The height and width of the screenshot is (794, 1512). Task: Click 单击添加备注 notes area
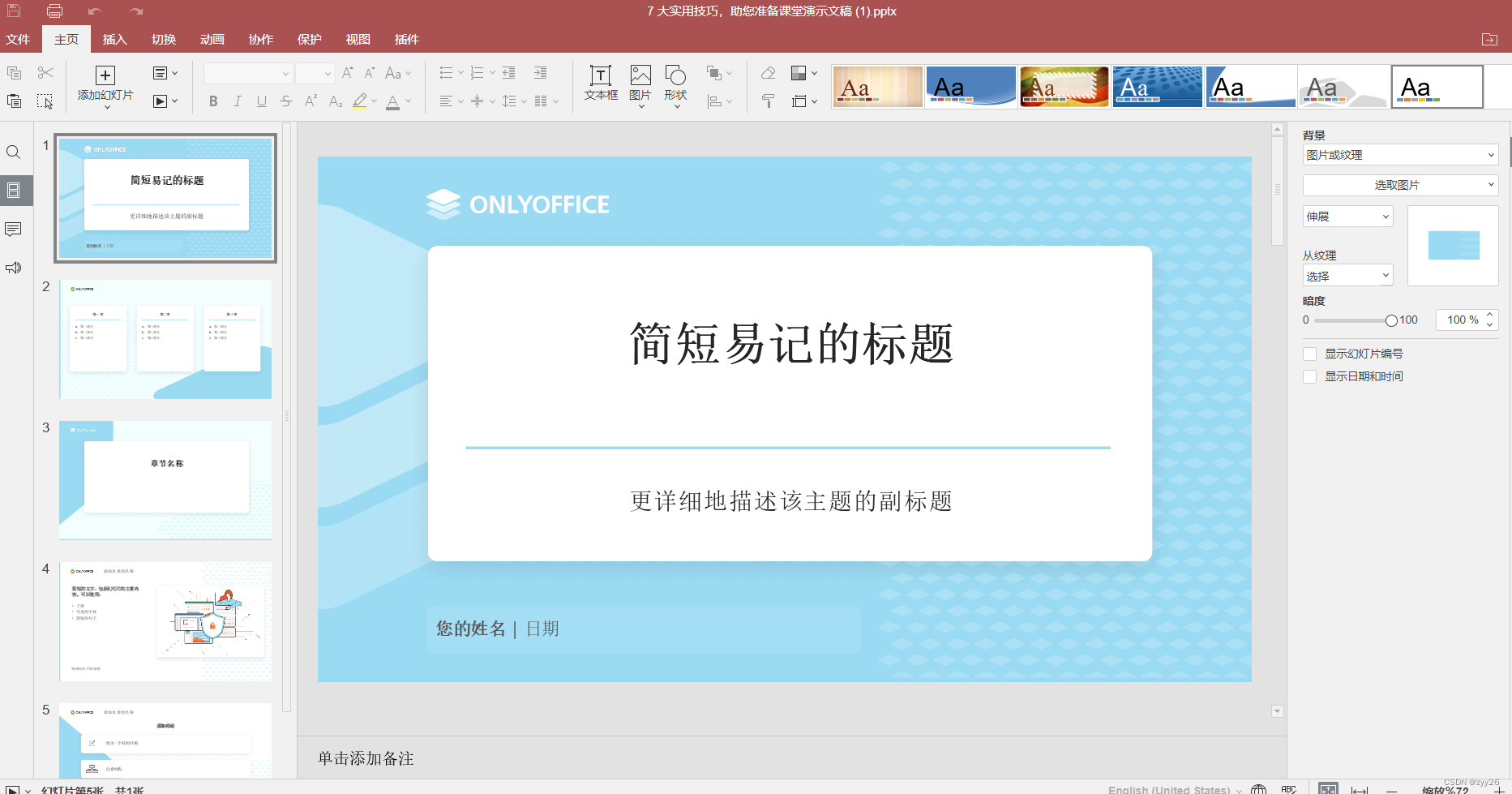click(366, 758)
